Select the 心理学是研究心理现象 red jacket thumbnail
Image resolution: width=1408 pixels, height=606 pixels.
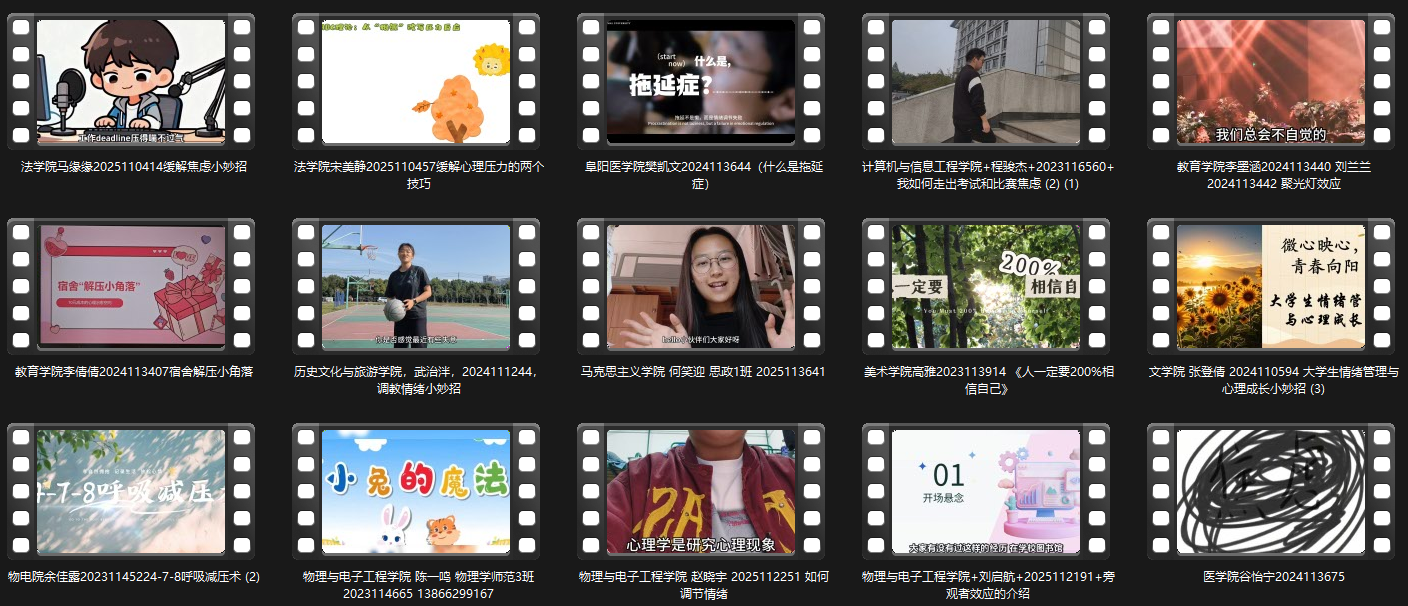pyautogui.click(x=701, y=491)
